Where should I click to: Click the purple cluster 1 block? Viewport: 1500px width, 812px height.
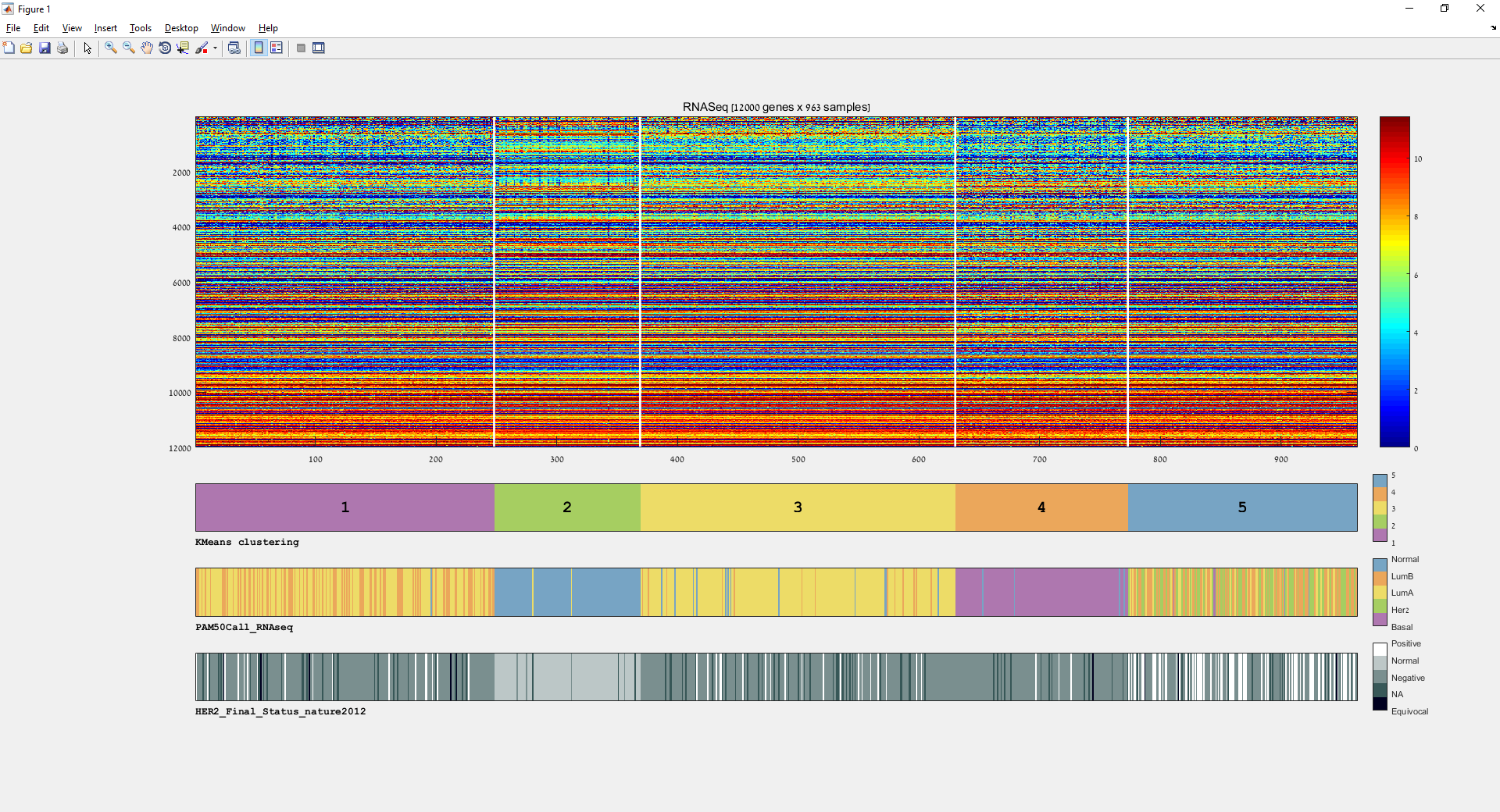coord(345,507)
